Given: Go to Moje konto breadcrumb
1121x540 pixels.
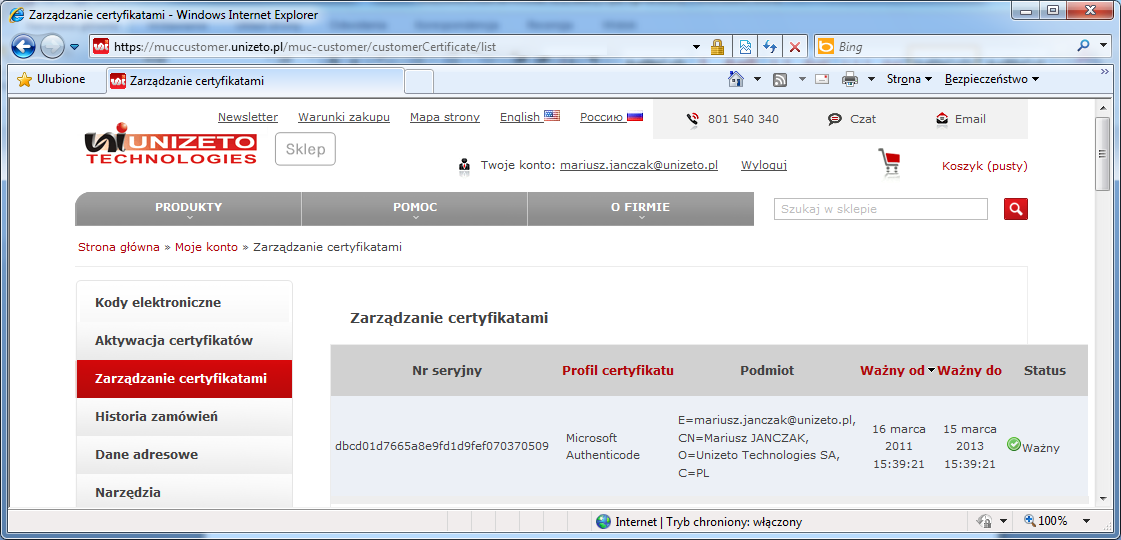Looking at the screenshot, I should coord(207,247).
